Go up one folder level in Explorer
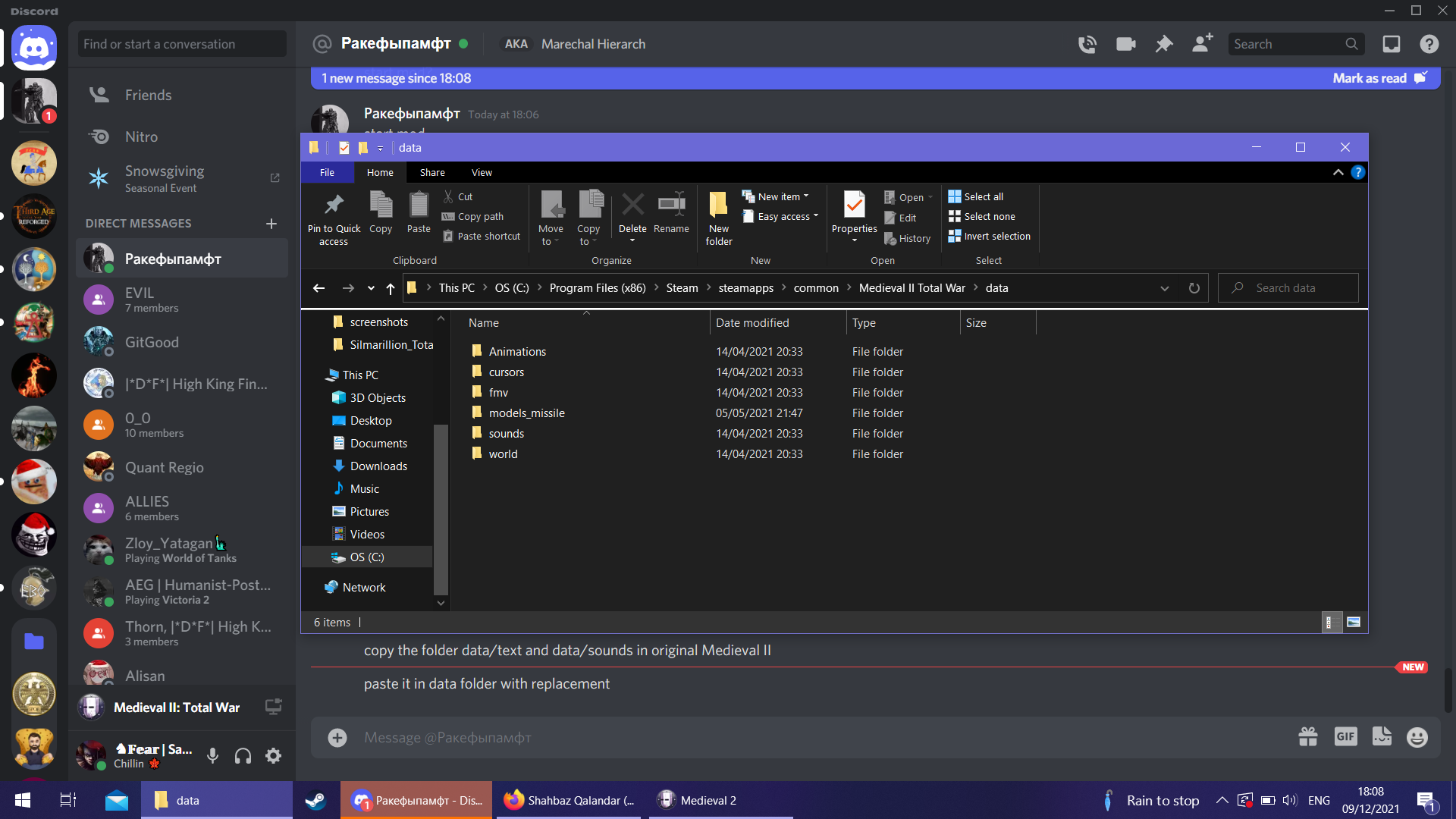Viewport: 1456px width, 819px height. 391,288
